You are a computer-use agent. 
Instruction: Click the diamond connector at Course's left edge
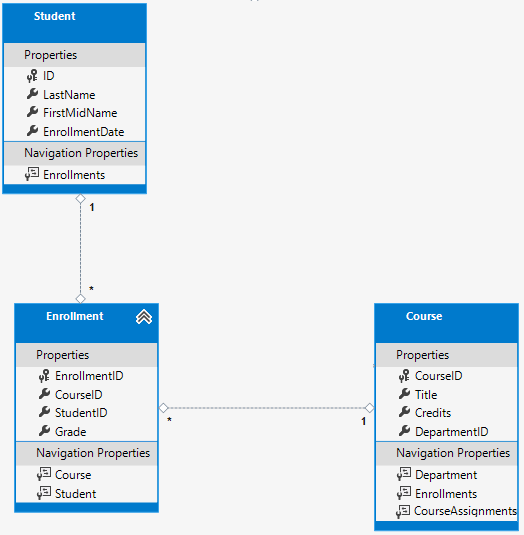point(369,408)
